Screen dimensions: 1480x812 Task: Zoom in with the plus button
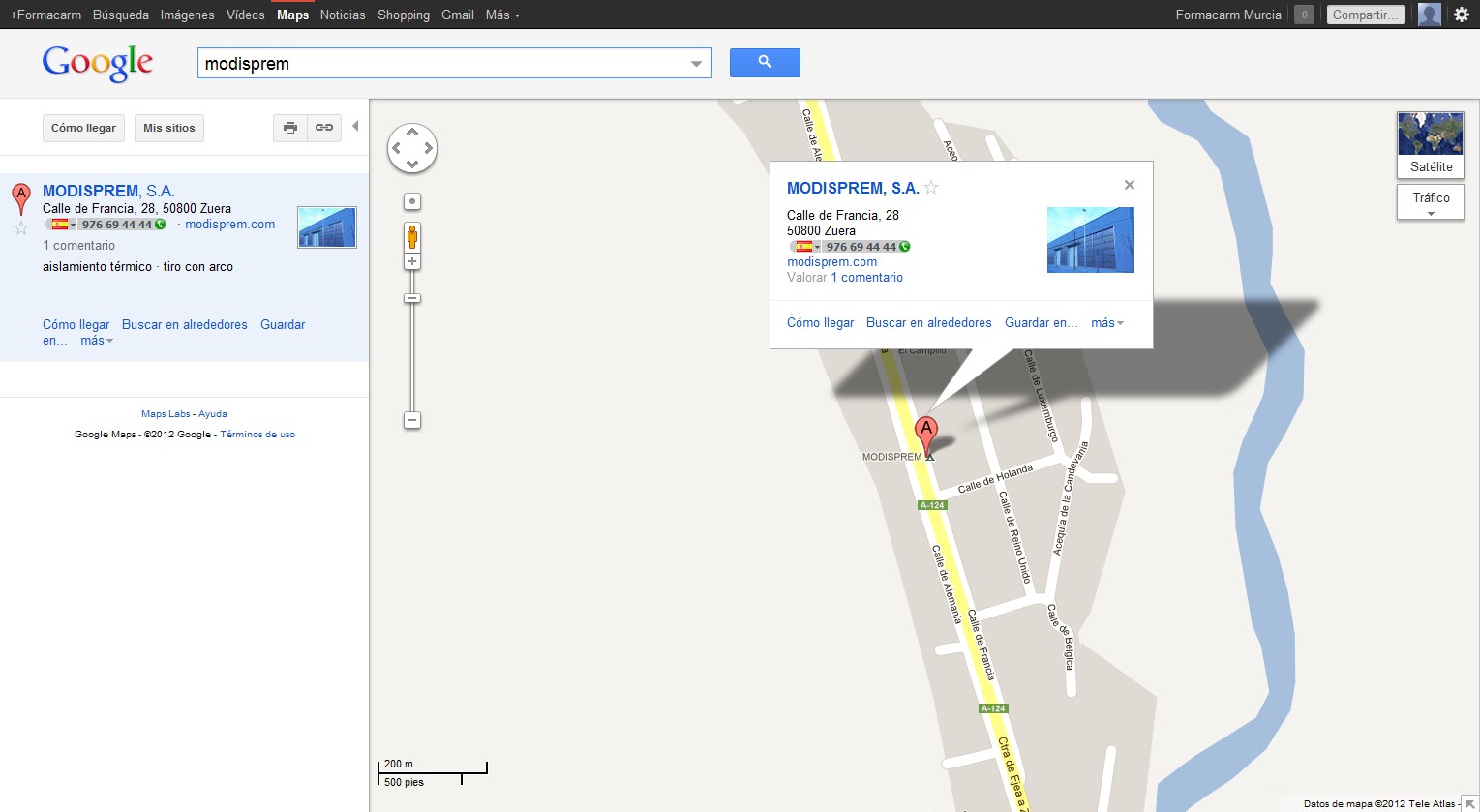[412, 261]
